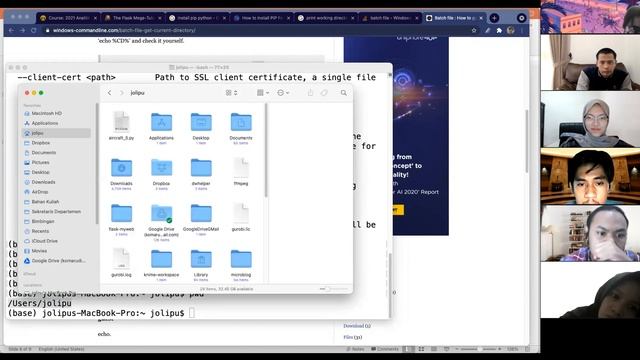This screenshot has height=360, width=640.
Task: Select jolipu home in Finder sidebar
Action: tap(56, 133)
